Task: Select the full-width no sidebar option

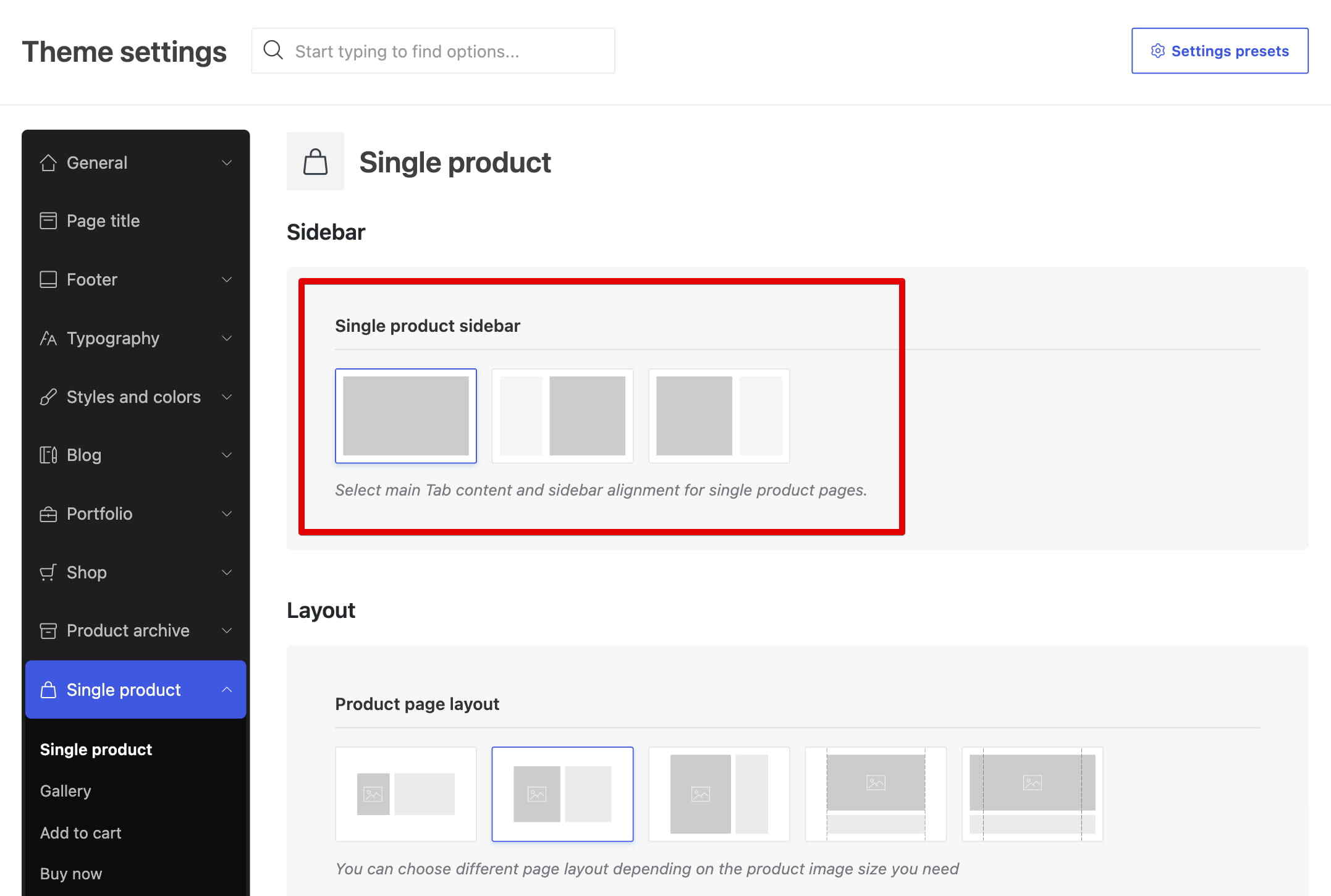Action: [x=406, y=416]
